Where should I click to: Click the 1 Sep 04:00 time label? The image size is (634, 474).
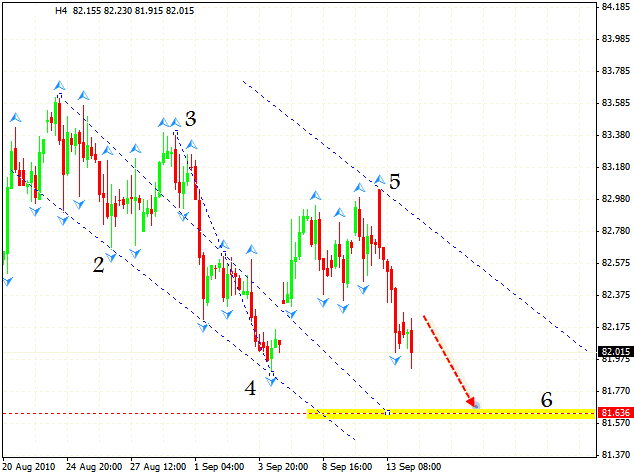pyautogui.click(x=219, y=467)
